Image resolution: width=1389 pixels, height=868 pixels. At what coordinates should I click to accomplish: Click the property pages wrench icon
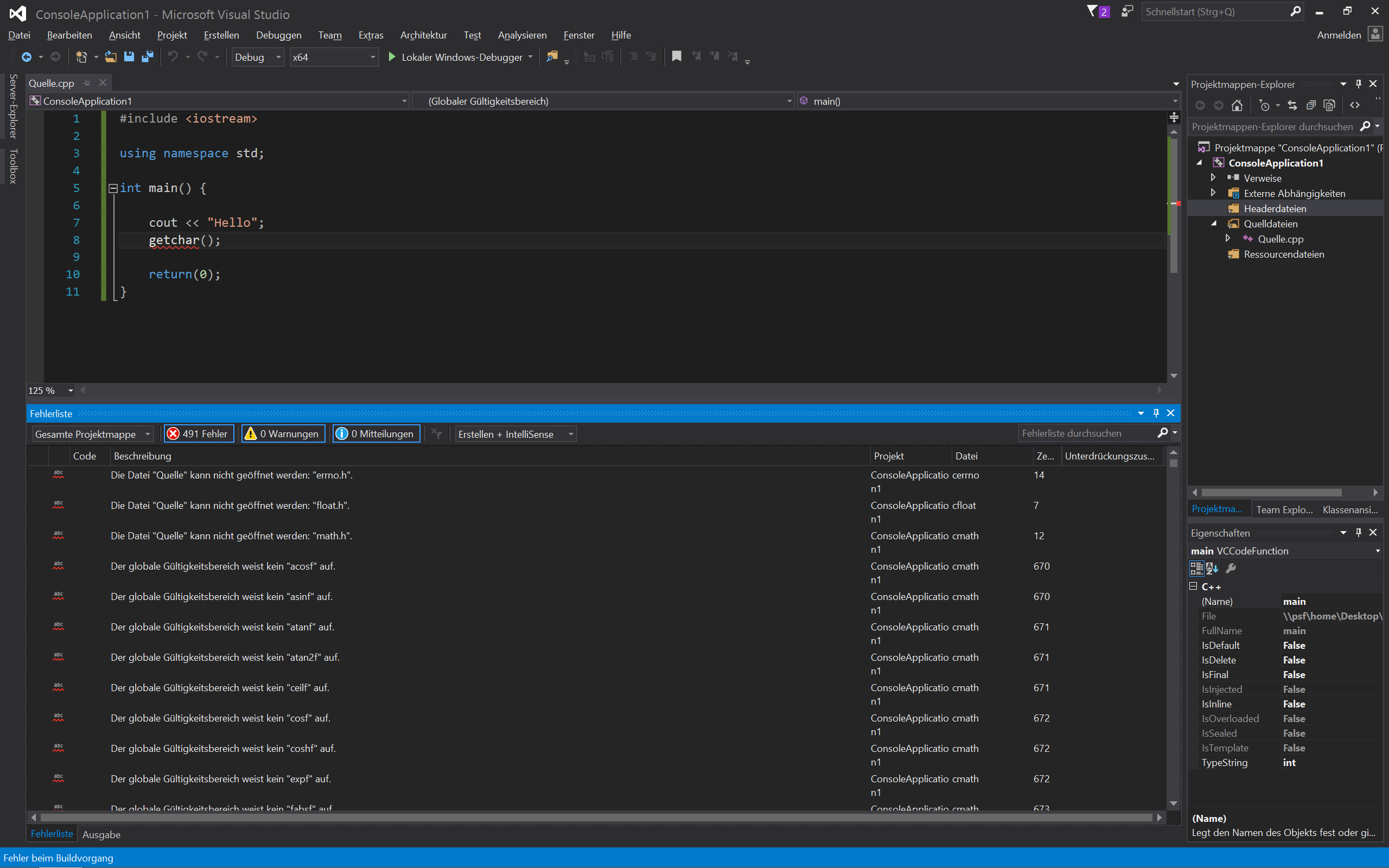tap(1231, 569)
